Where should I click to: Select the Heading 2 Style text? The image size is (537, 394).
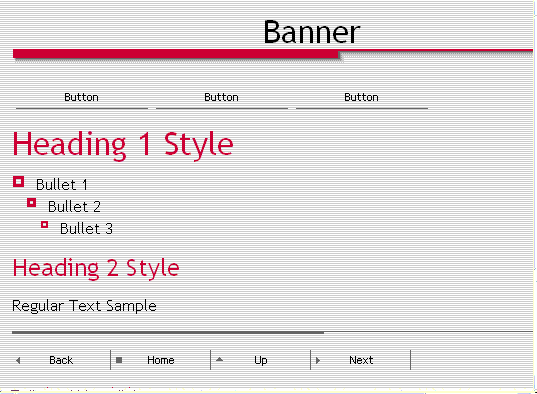click(x=96, y=268)
